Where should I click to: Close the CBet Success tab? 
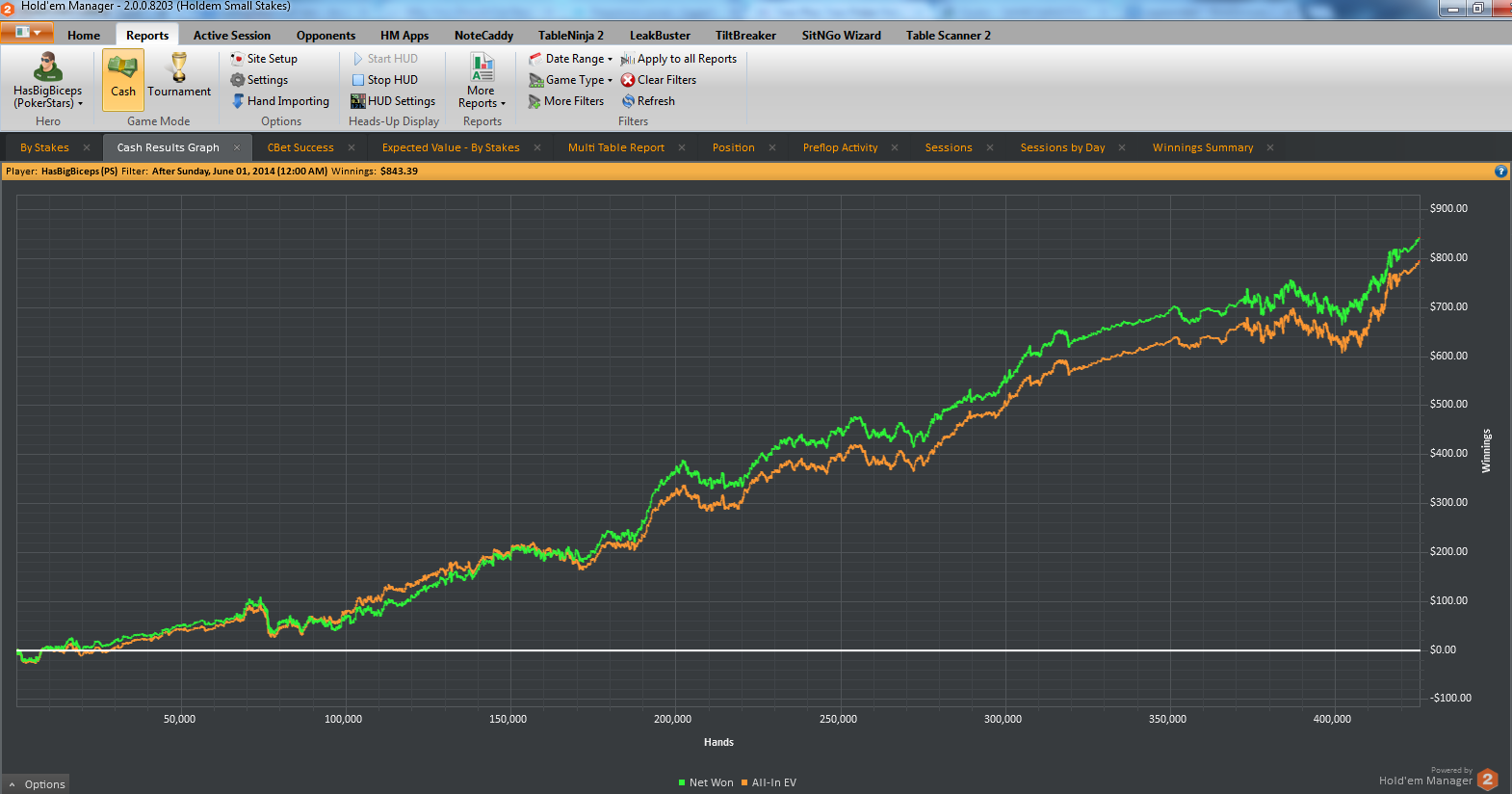pyautogui.click(x=352, y=147)
